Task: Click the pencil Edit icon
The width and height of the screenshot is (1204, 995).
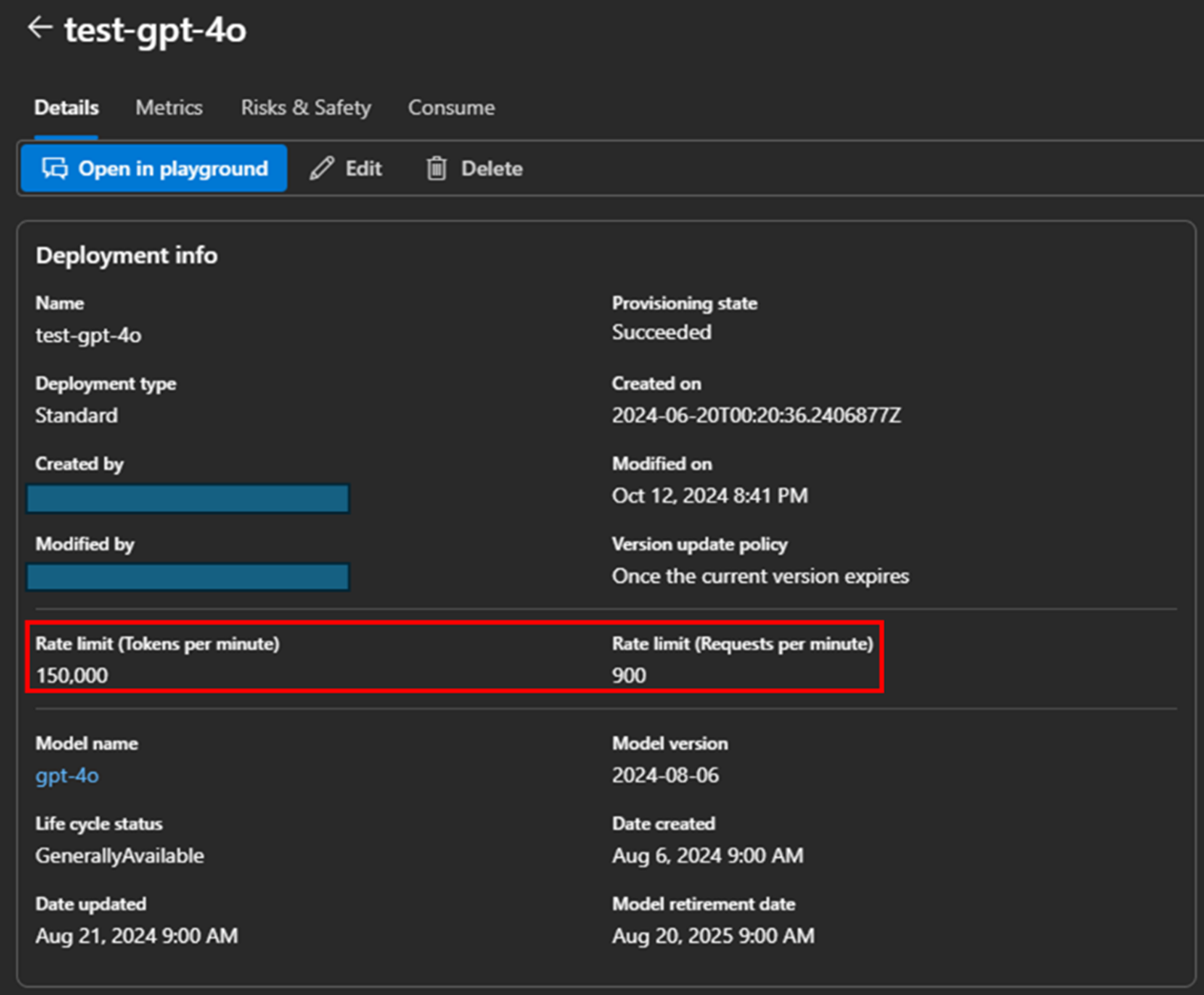Action: 322,169
